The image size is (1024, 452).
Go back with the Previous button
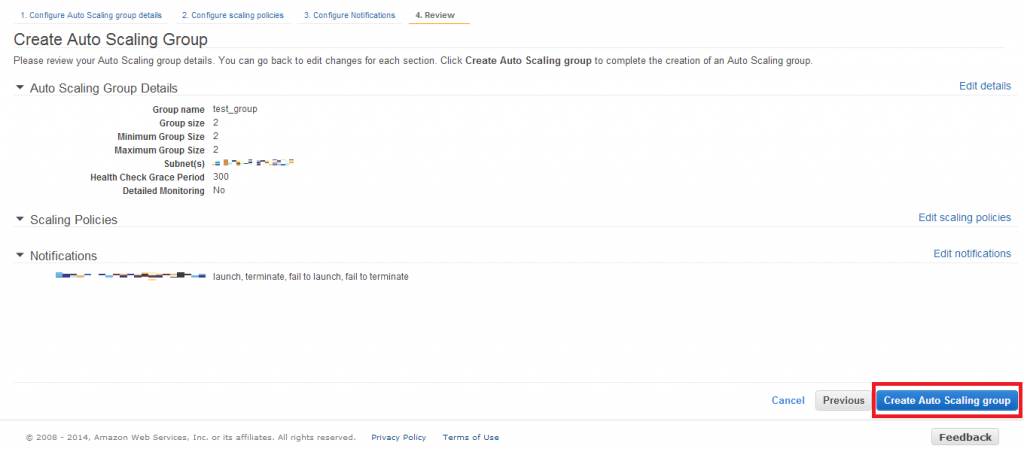pos(843,400)
